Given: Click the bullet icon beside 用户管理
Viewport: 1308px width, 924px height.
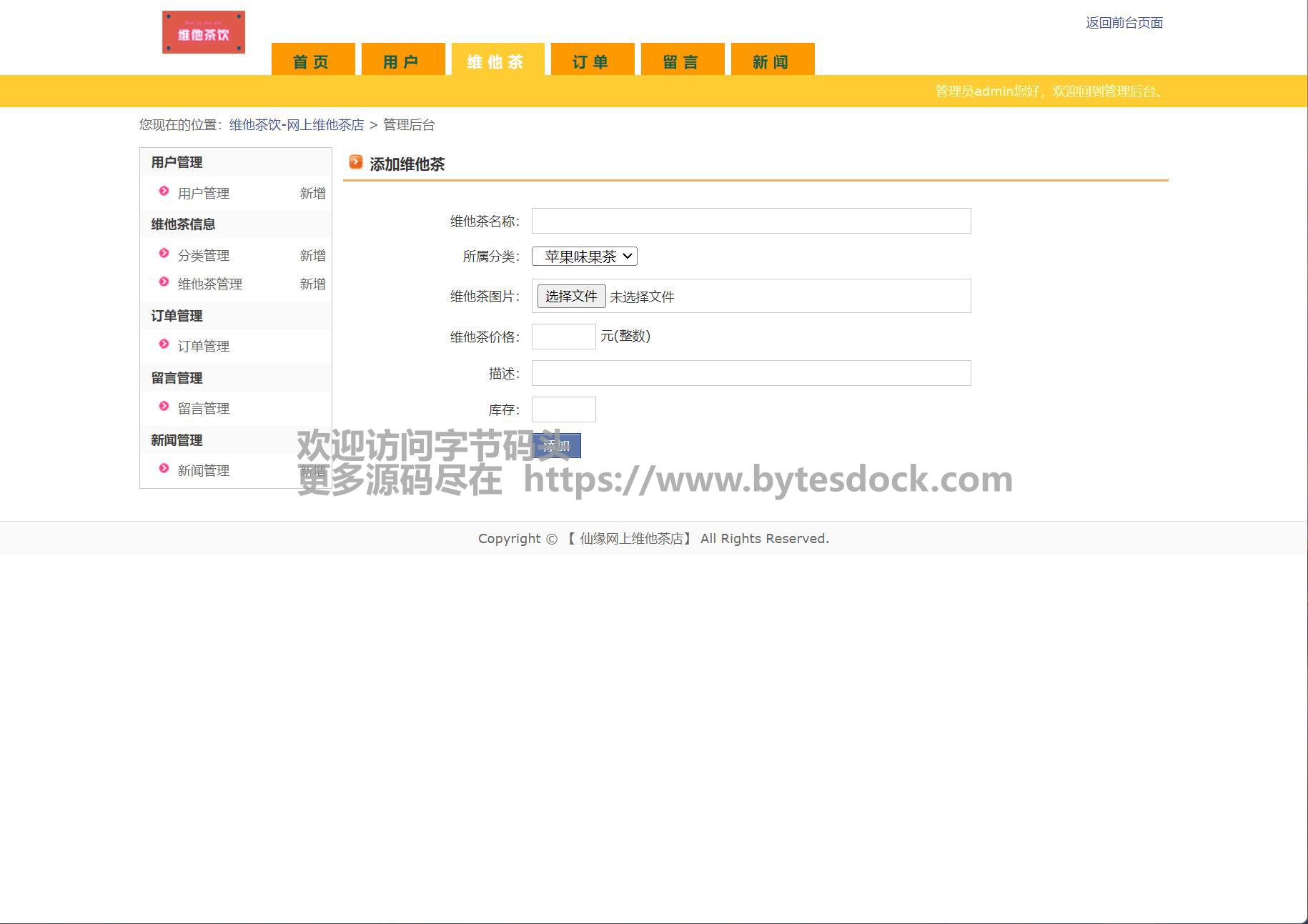Looking at the screenshot, I should pos(164,192).
